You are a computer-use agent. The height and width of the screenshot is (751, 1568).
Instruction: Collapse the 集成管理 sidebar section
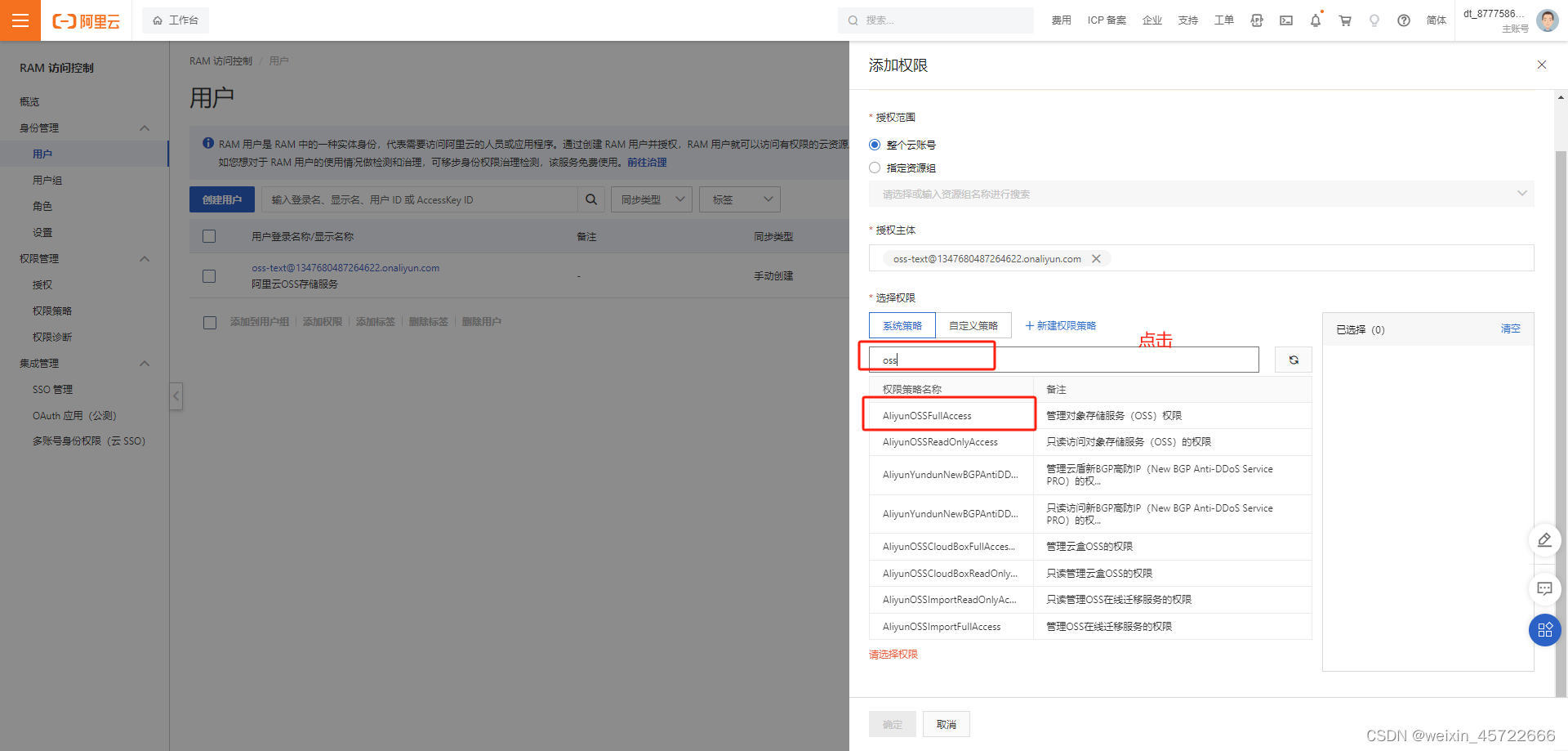(145, 364)
